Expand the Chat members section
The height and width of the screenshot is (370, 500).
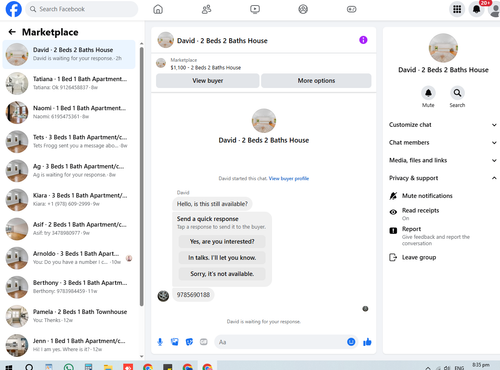(x=442, y=143)
